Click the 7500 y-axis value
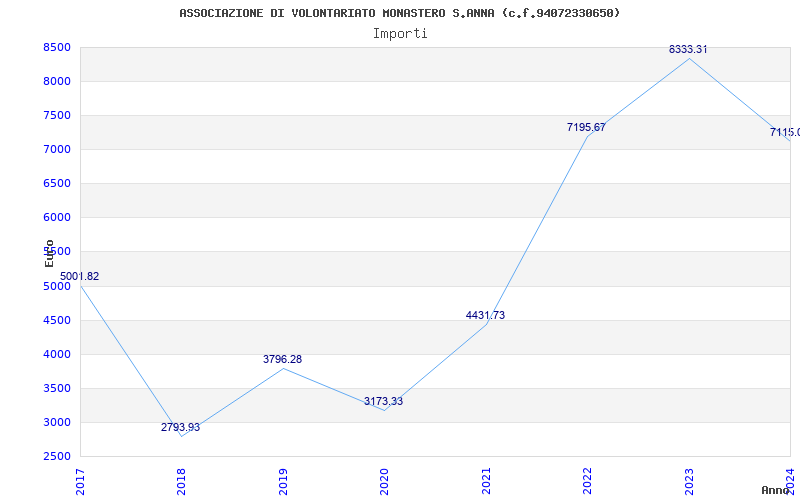This screenshot has height=500, width=800. point(57,116)
